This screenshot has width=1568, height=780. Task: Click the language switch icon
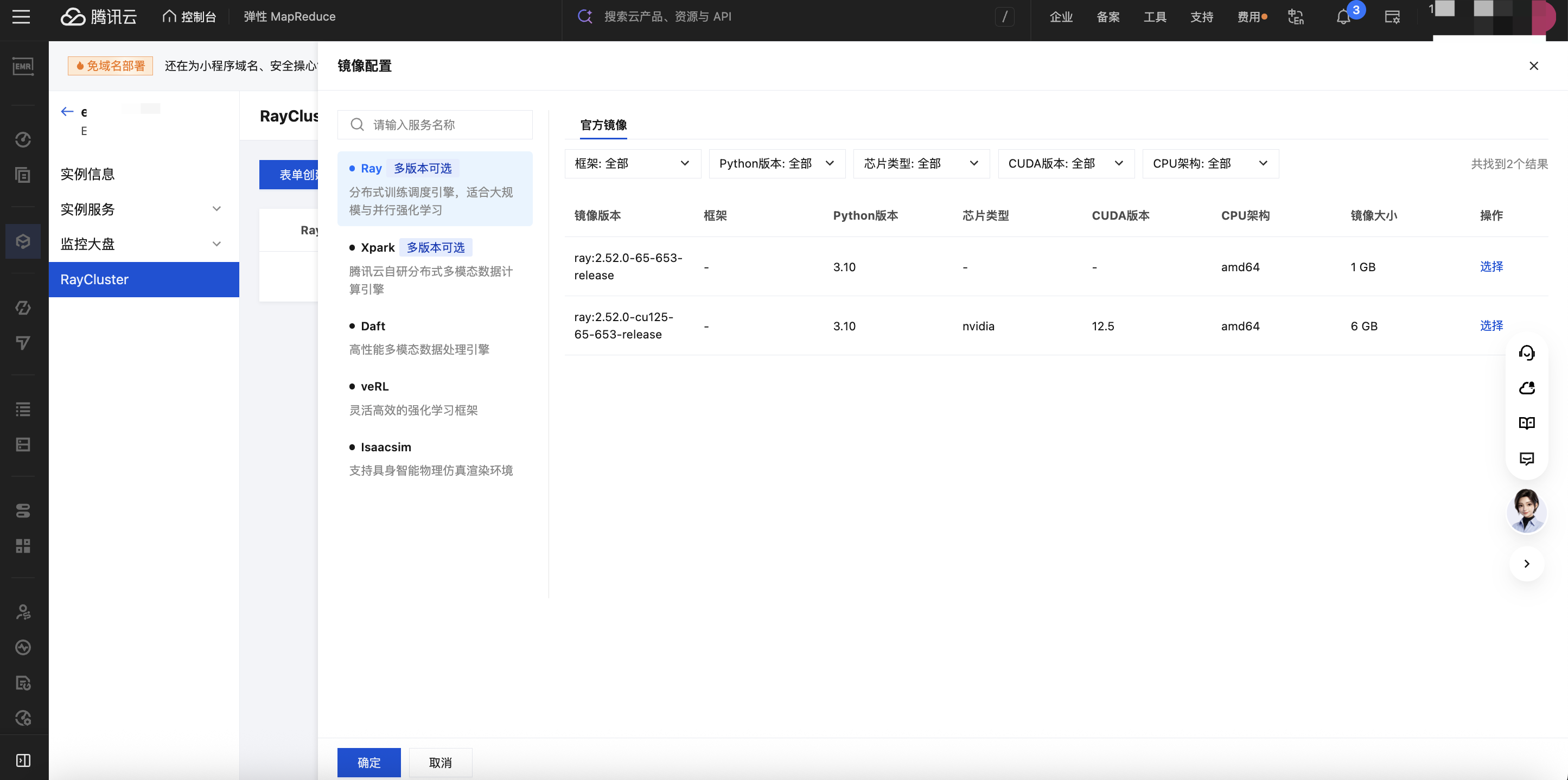tap(1296, 16)
